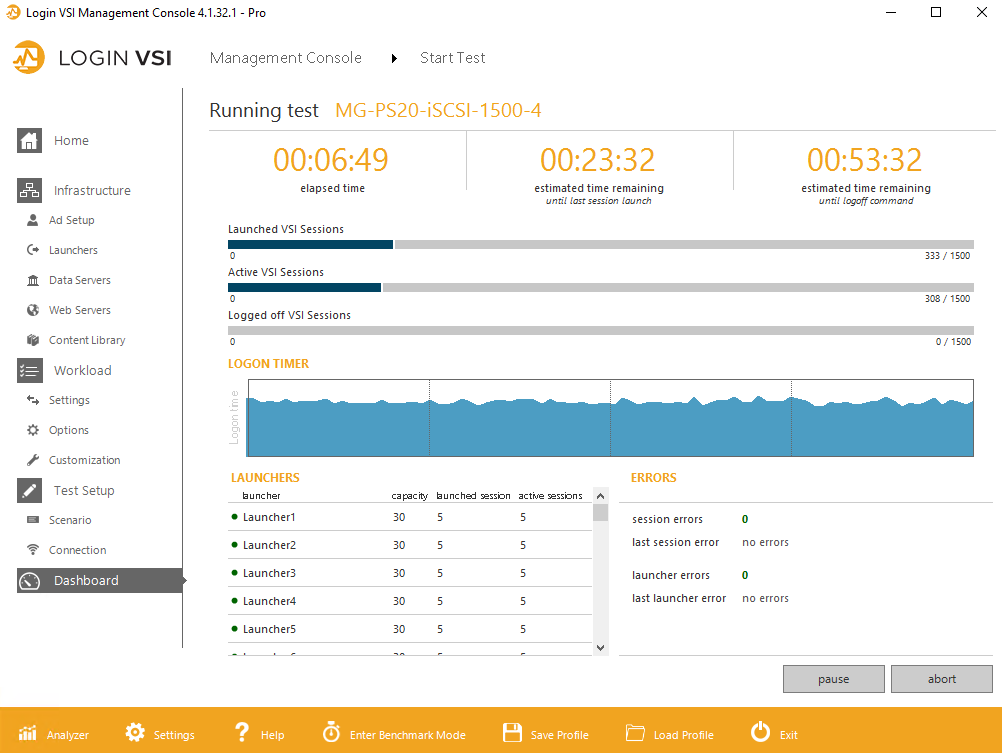Screen dimensions: 1002x753
Task: Open the Scenario sidebar entry
Action: click(70, 520)
